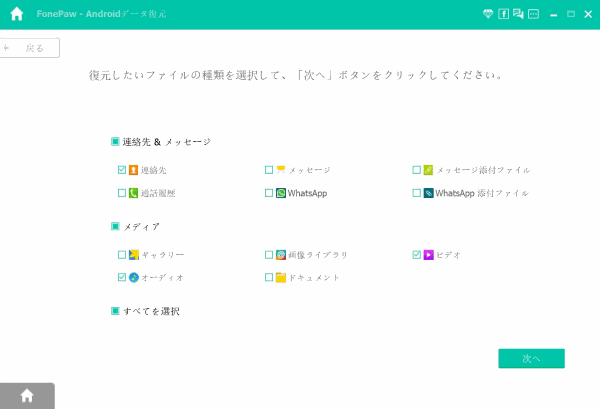Click the blue audio music icon
The height and width of the screenshot is (409, 600).
134,277
